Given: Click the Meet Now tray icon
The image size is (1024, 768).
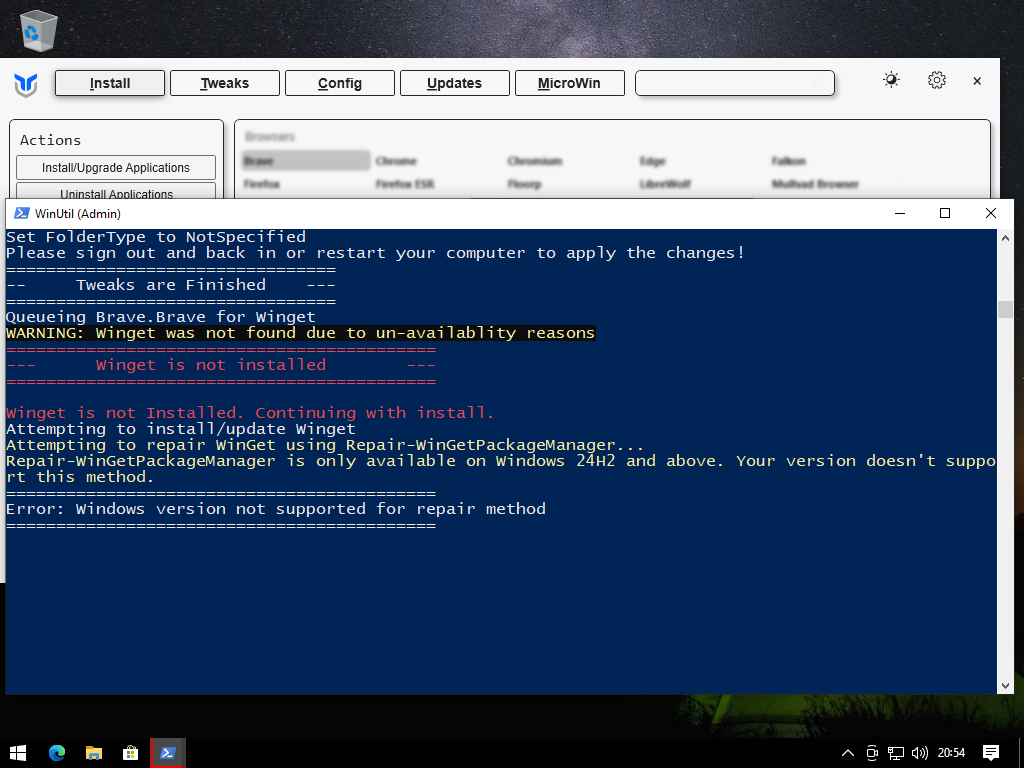Looking at the screenshot, I should click(872, 753).
